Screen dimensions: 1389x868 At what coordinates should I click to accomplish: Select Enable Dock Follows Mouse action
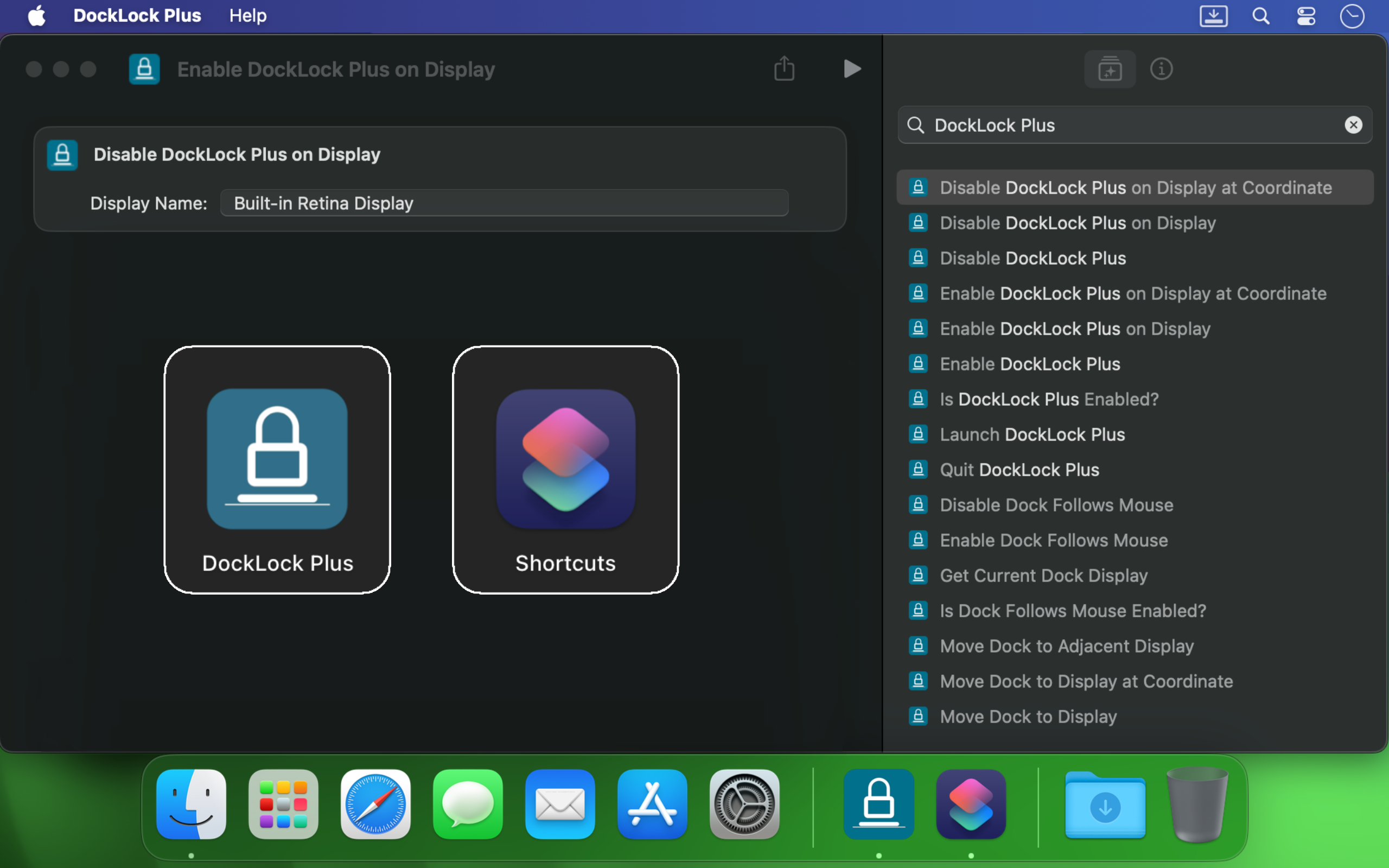click(1135, 540)
